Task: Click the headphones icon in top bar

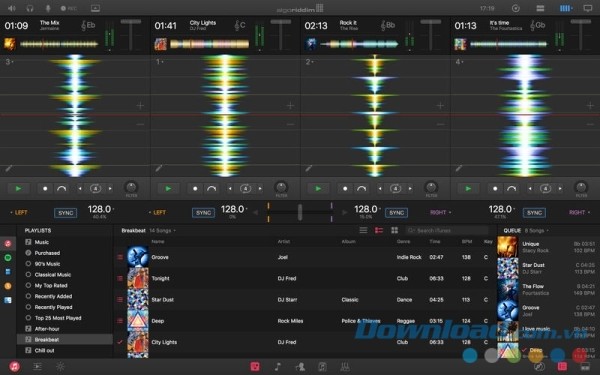Action: [29, 8]
